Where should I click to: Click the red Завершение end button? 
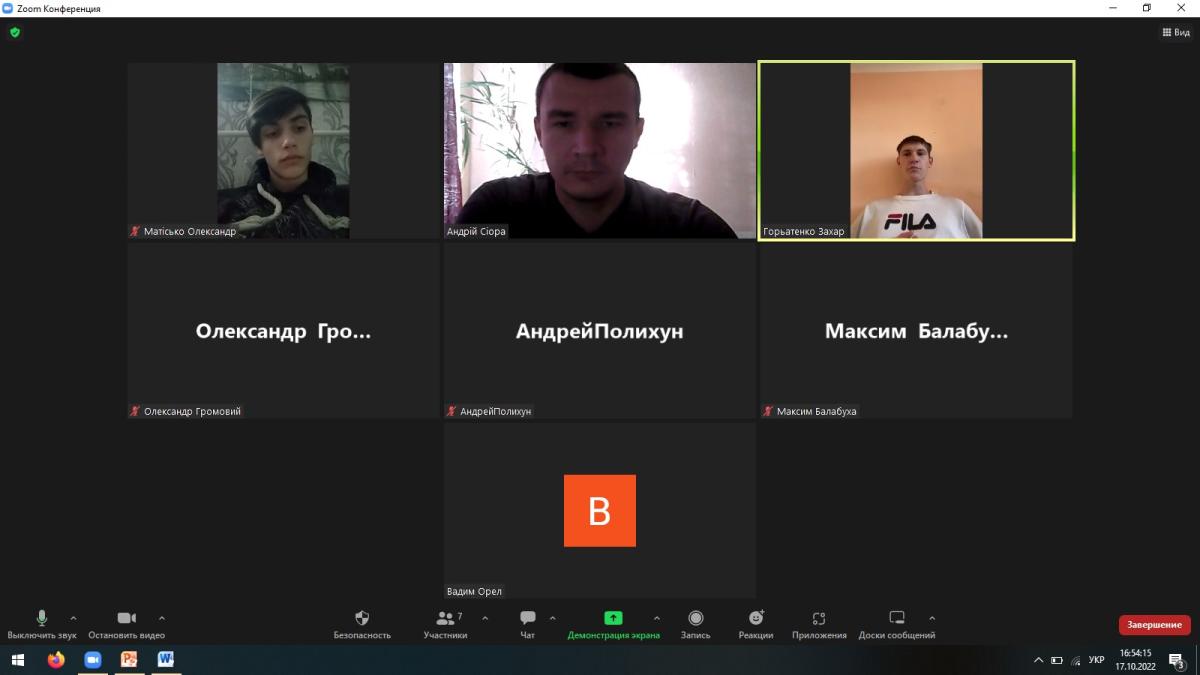pos(1154,625)
